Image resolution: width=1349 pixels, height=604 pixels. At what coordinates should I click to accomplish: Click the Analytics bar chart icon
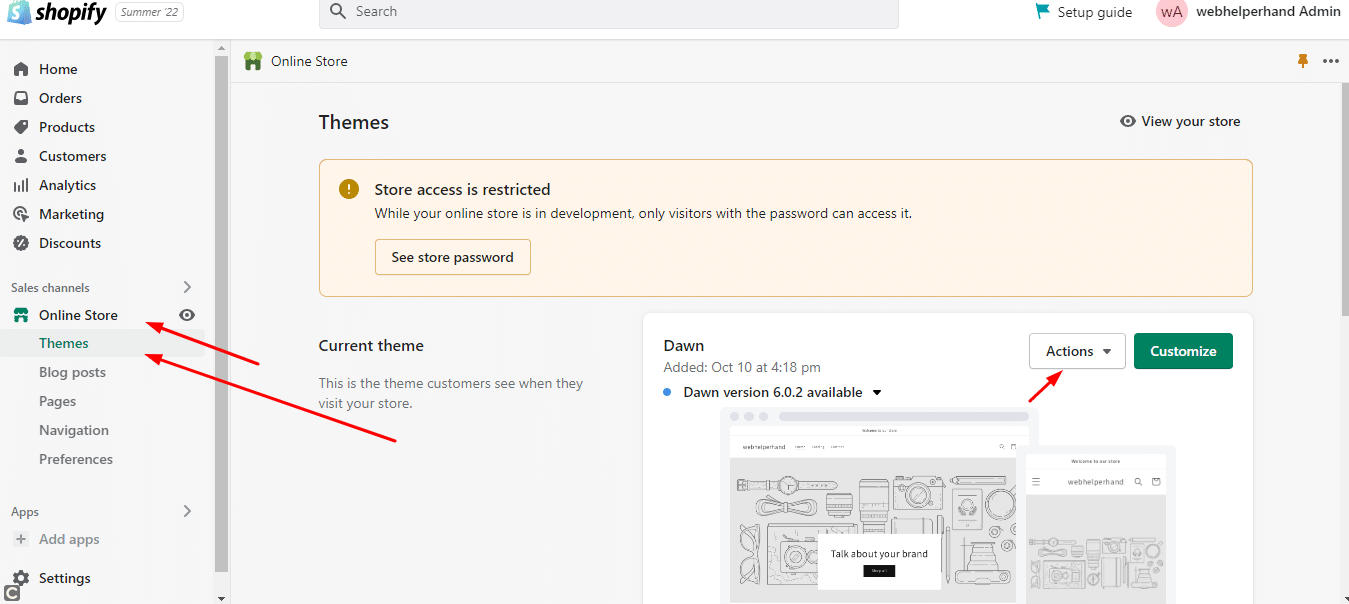pos(20,185)
